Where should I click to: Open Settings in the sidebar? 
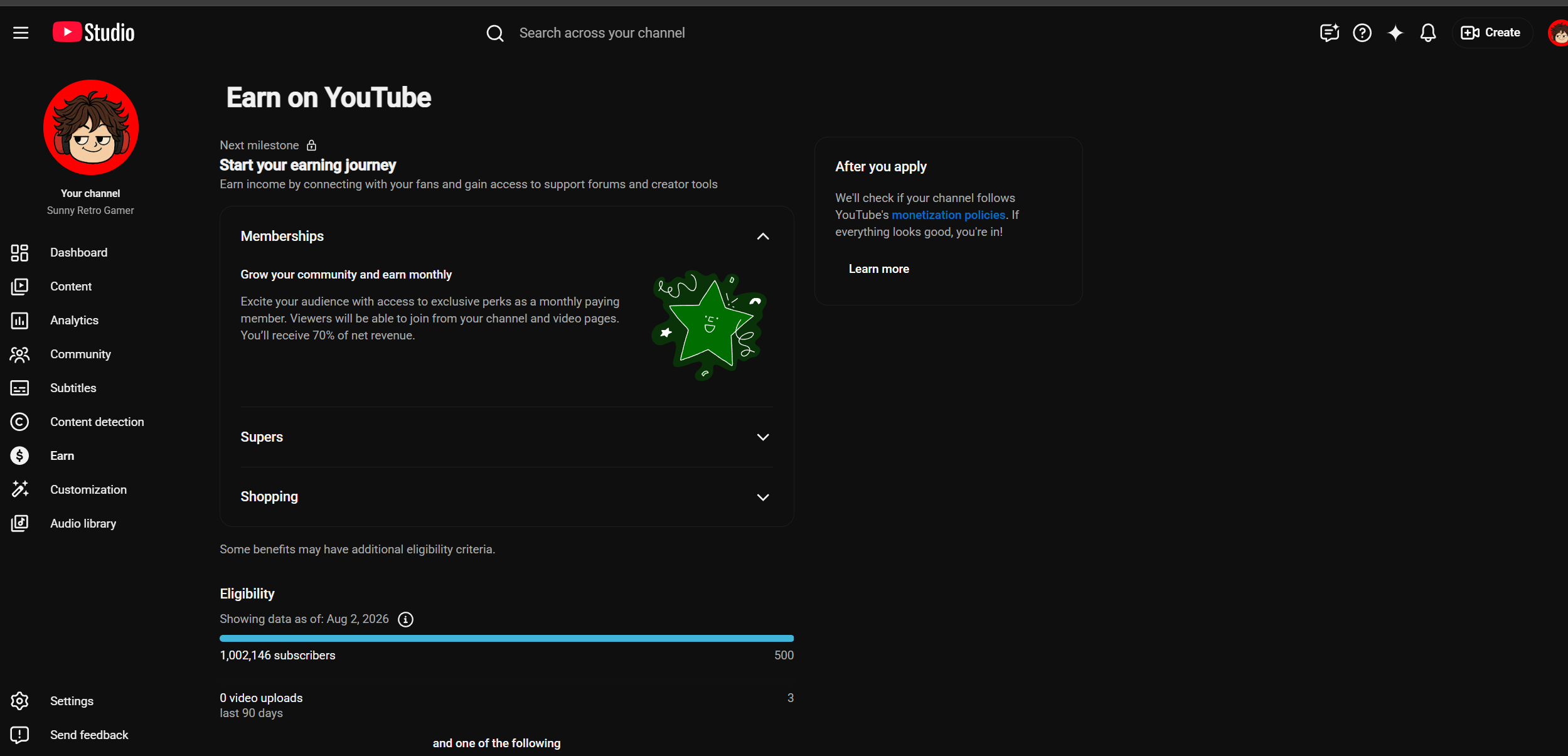click(x=72, y=701)
